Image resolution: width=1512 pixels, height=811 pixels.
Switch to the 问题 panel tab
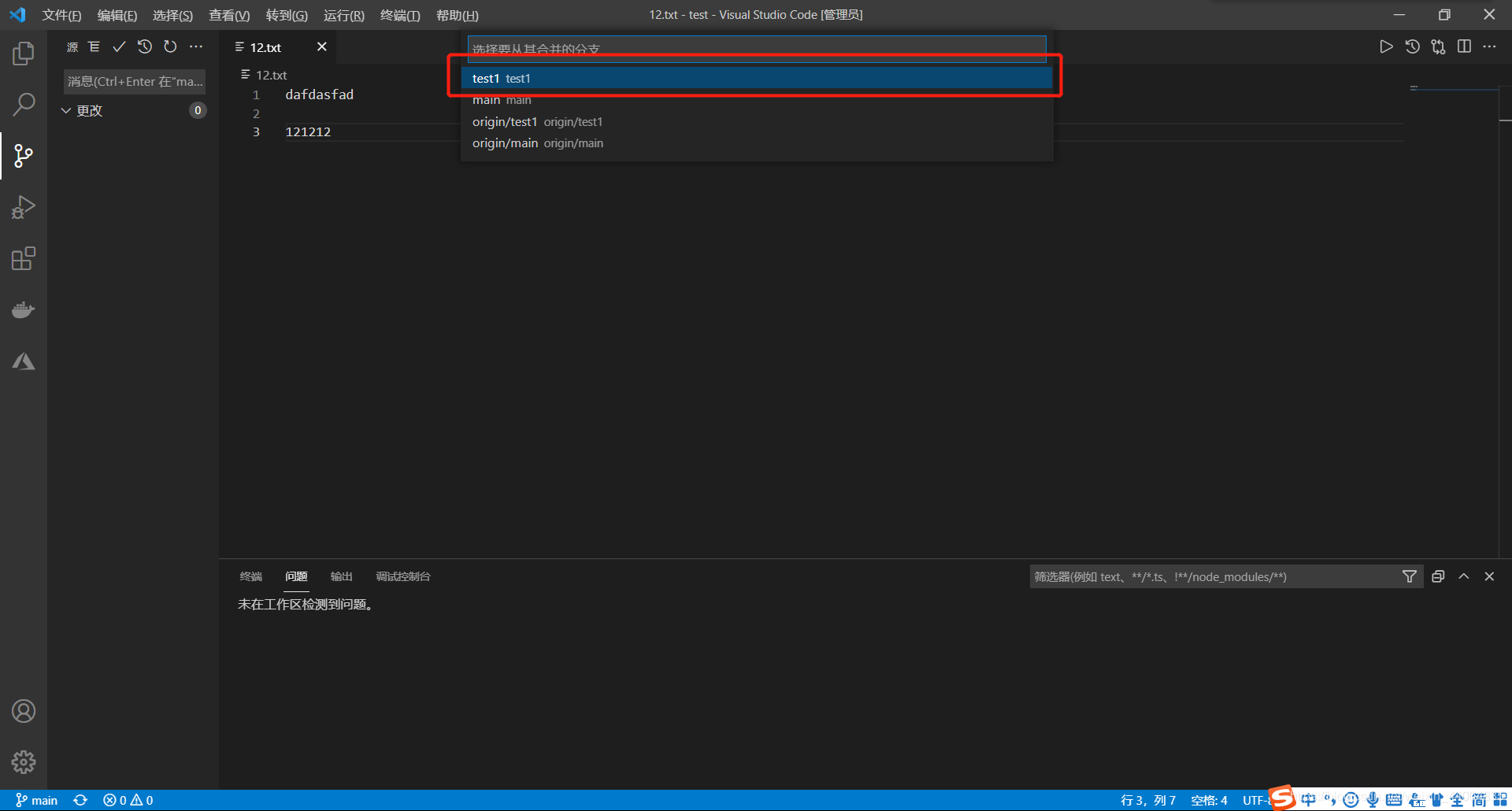296,576
